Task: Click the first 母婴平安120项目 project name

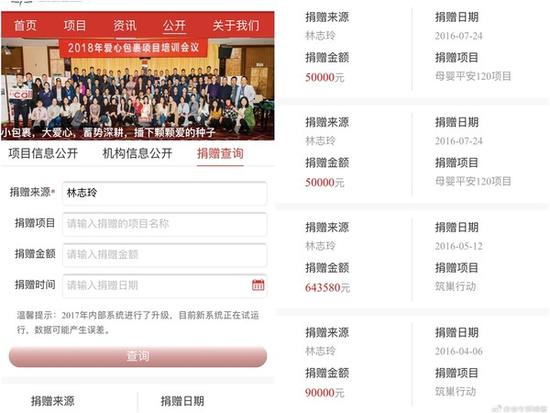Action: click(x=473, y=76)
